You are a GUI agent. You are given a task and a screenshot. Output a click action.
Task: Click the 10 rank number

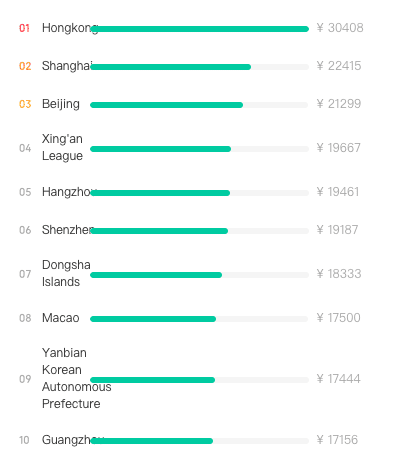[24, 440]
